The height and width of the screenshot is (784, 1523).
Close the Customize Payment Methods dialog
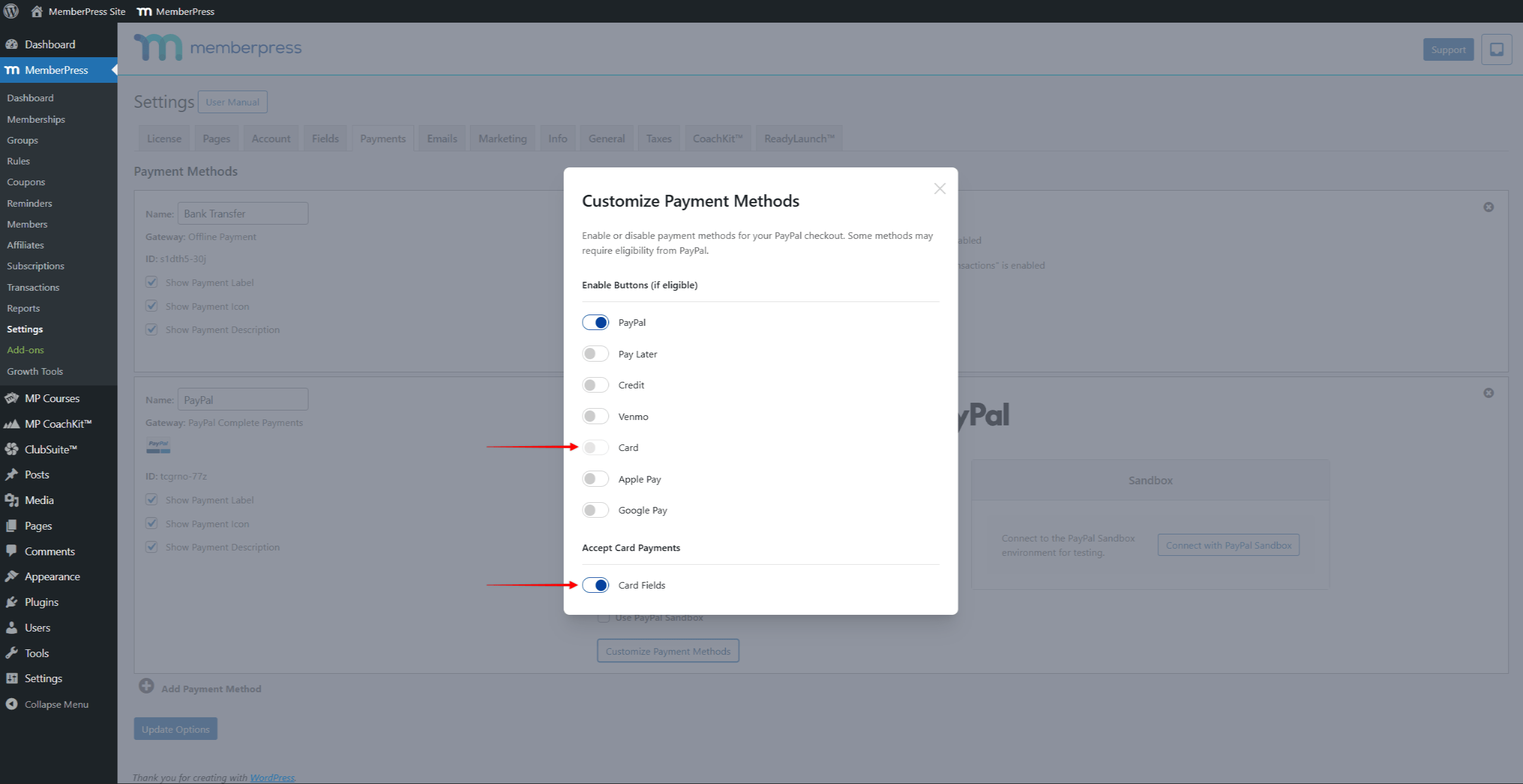point(940,188)
